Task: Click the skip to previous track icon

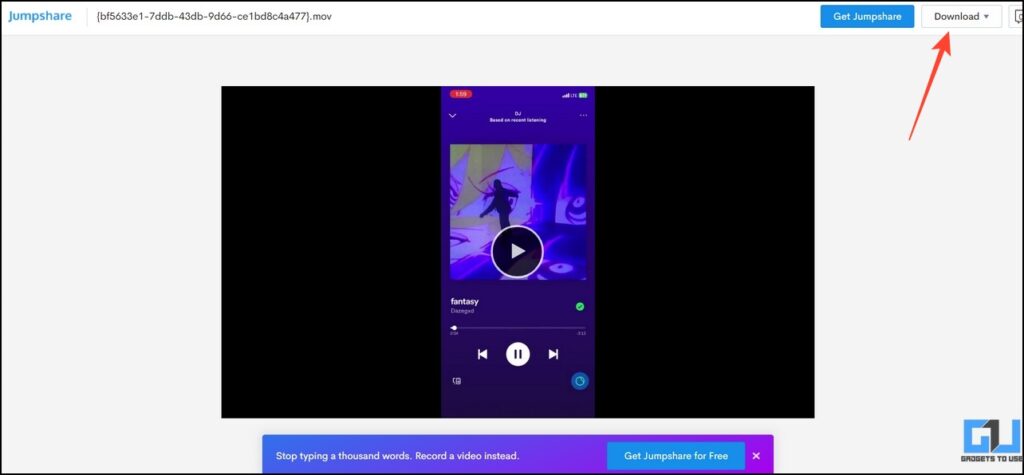Action: click(x=482, y=354)
